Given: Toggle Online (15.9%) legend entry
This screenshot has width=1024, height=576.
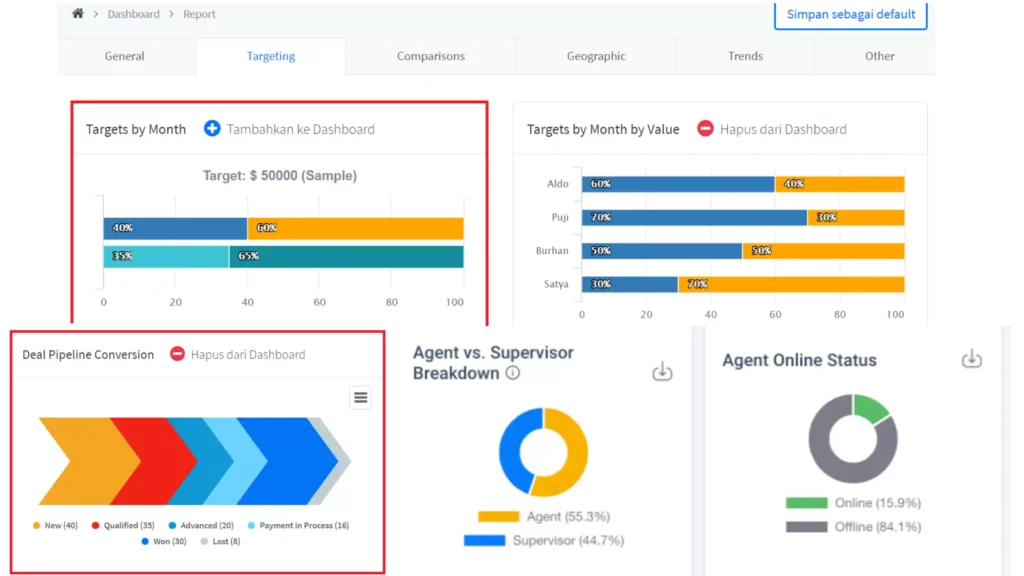Looking at the screenshot, I should pos(854,503).
